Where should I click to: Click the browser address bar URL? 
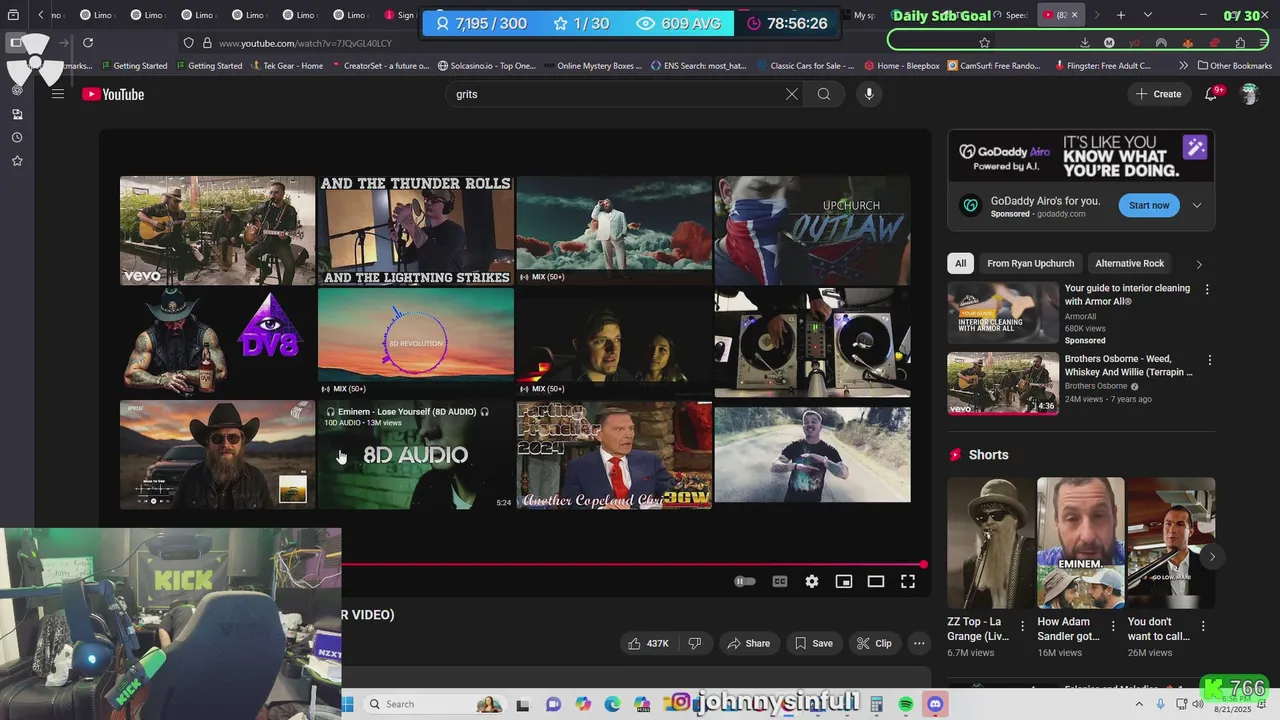[305, 43]
